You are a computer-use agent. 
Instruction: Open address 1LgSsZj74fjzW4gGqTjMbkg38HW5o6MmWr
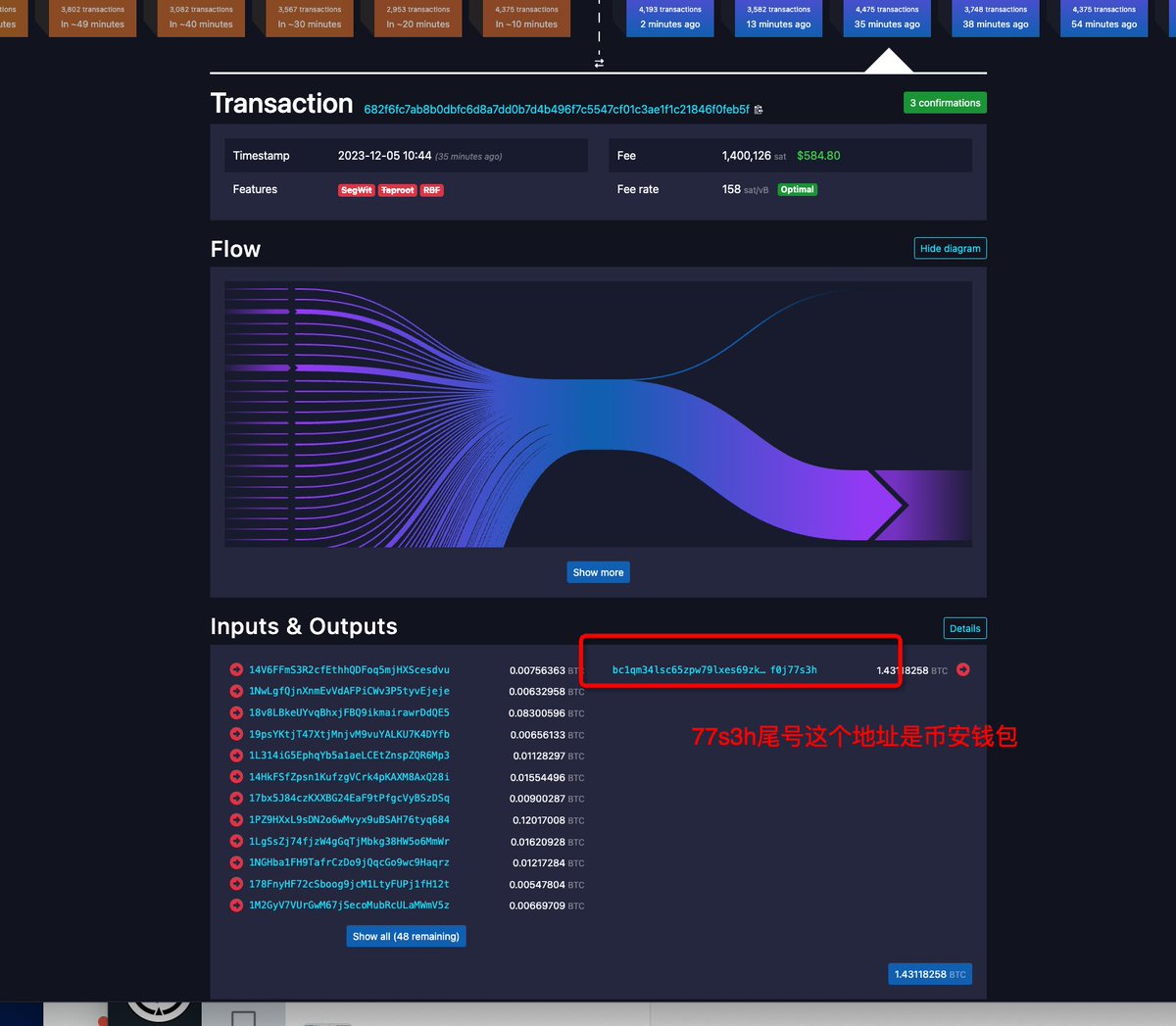(x=349, y=842)
